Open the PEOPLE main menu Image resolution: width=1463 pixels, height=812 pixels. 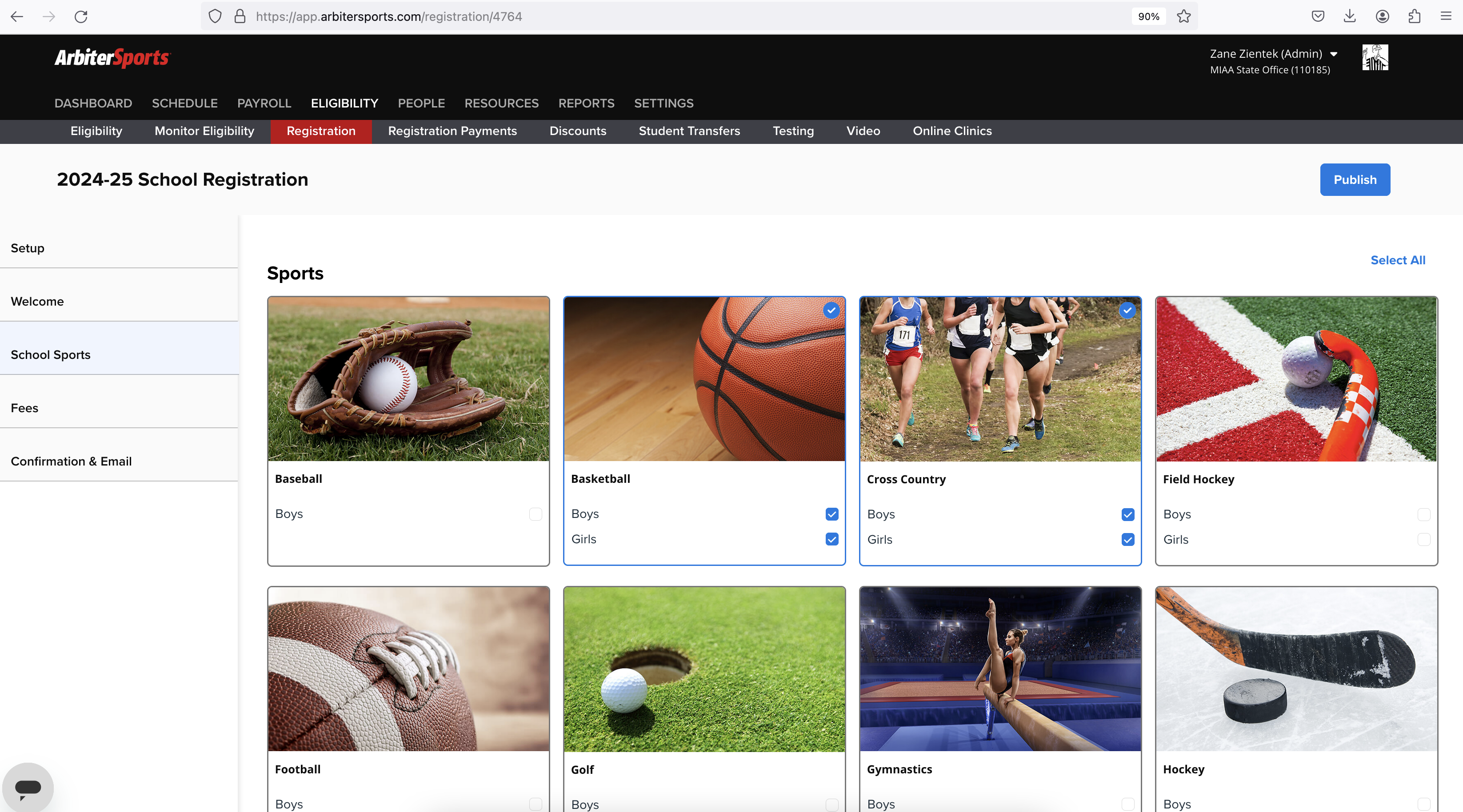pyautogui.click(x=421, y=103)
